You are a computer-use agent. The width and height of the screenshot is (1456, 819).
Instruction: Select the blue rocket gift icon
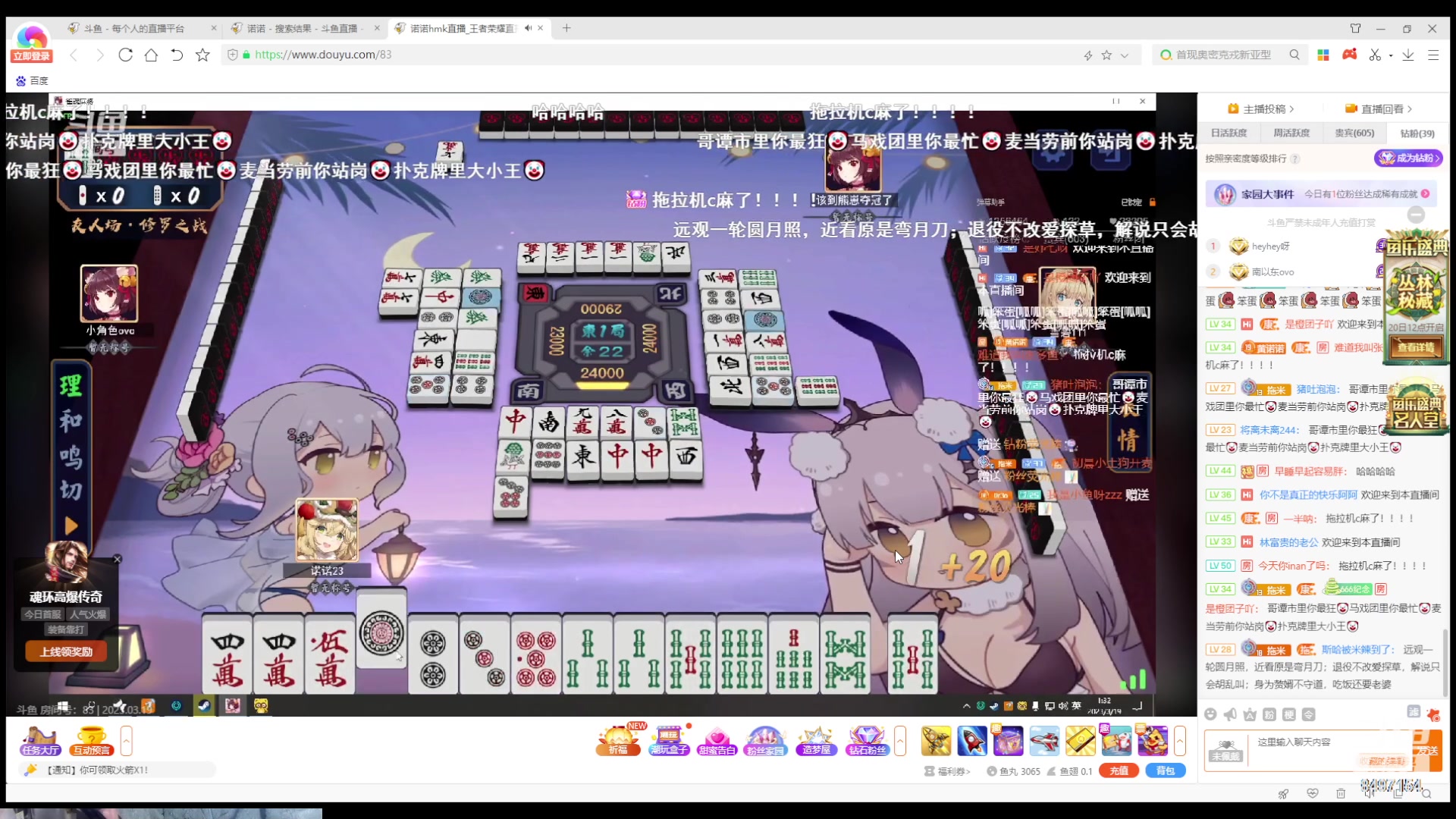pos(971,740)
